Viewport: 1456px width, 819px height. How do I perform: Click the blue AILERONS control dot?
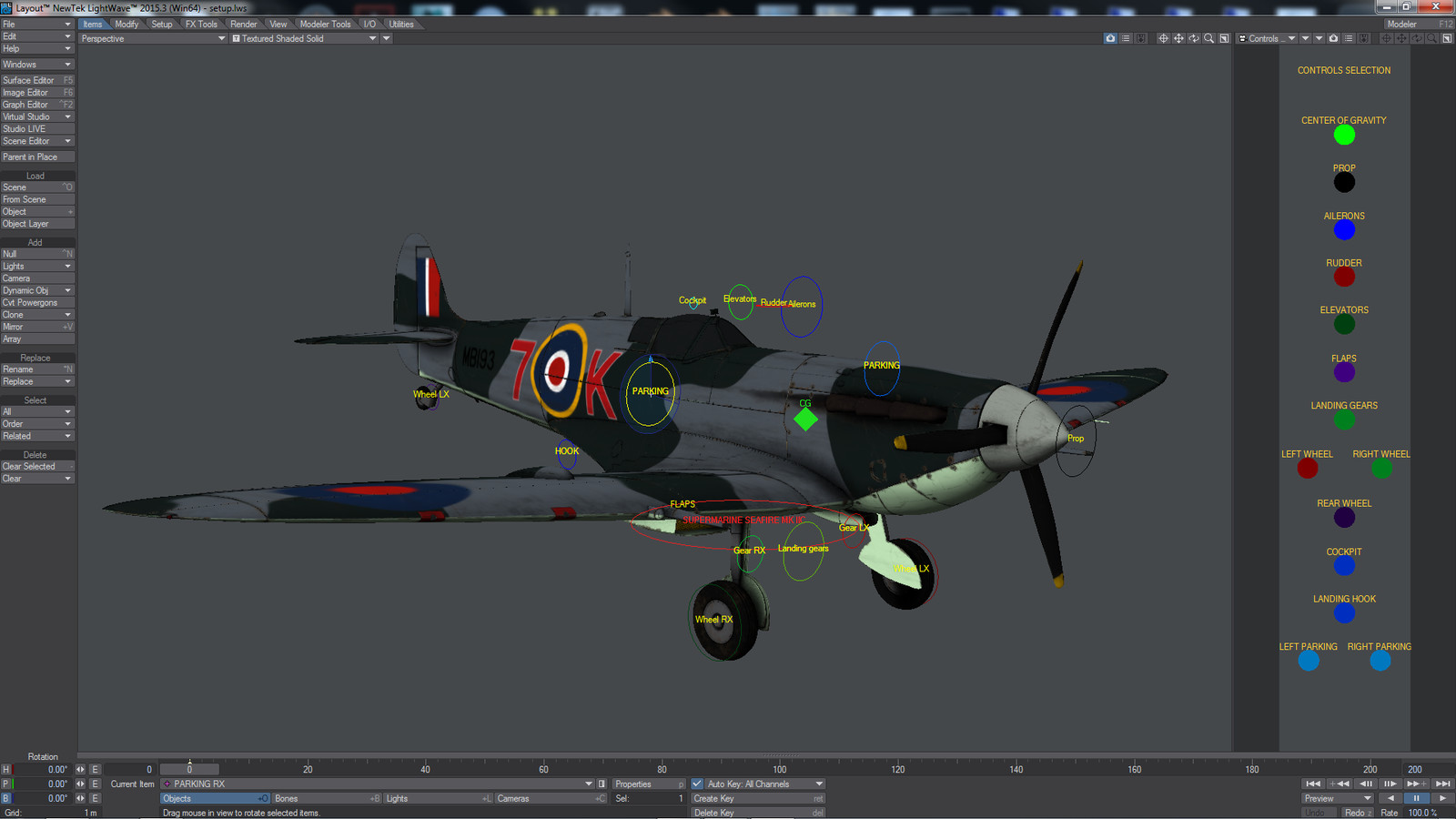pyautogui.click(x=1344, y=230)
